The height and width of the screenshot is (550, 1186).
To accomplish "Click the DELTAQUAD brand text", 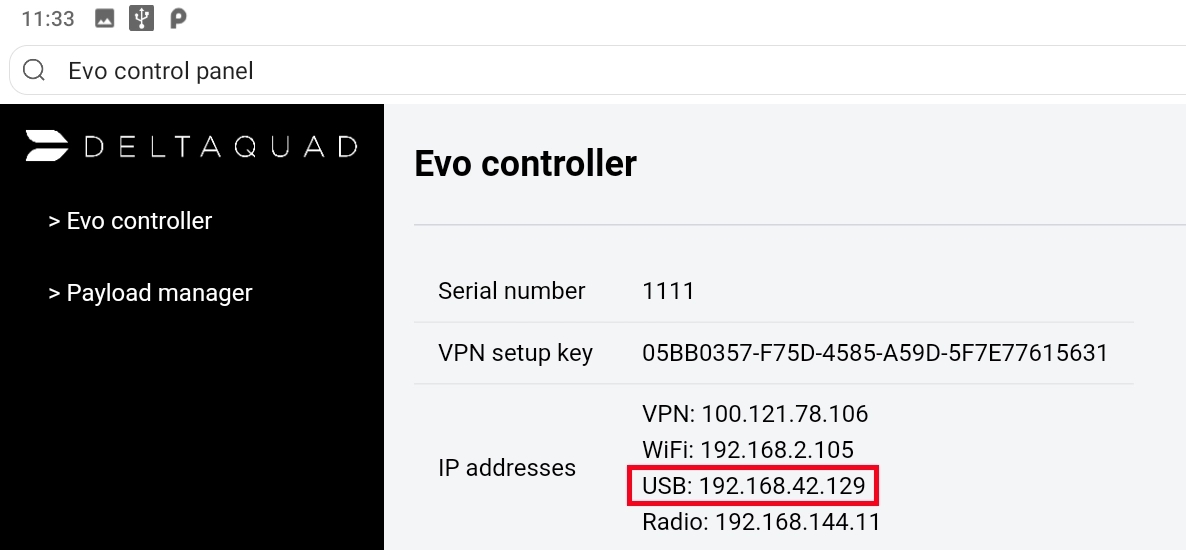I will [220, 147].
